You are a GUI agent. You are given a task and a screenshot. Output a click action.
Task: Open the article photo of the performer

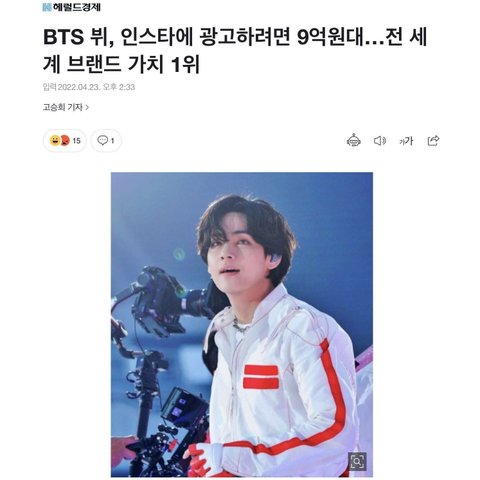click(x=242, y=324)
